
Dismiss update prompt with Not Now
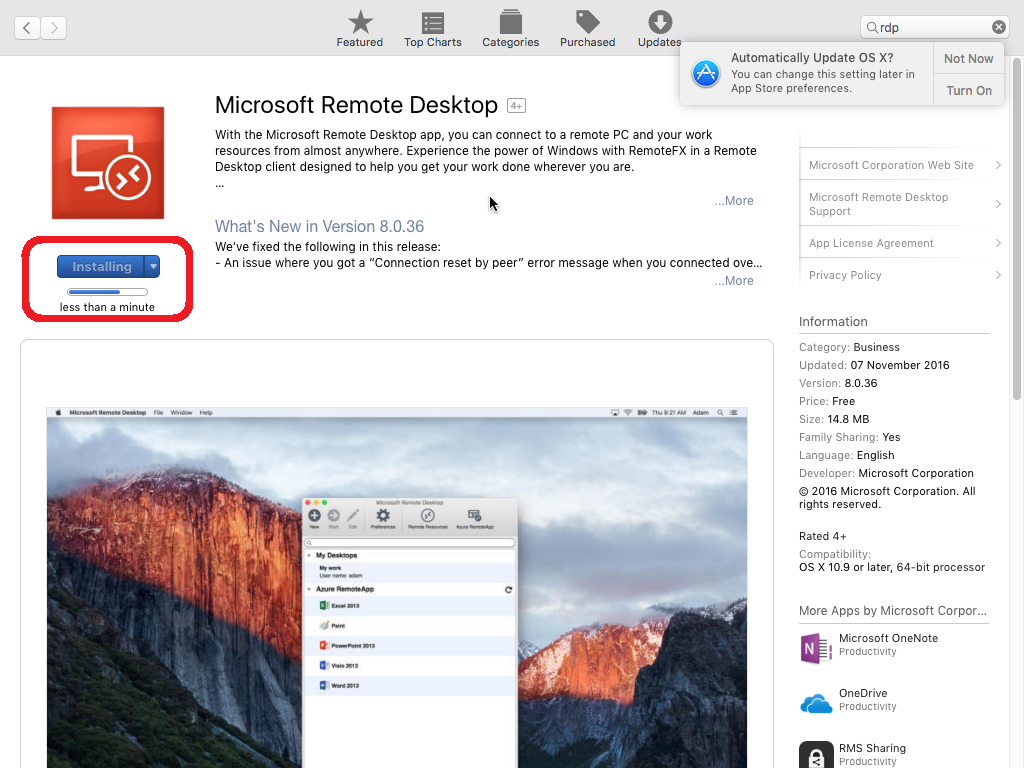(968, 59)
